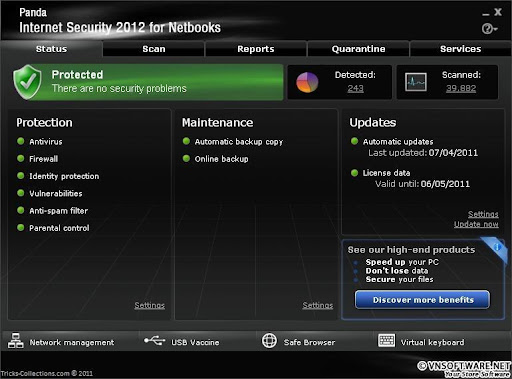The image size is (512, 379).
Task: Click the Parental control status dot
Action: point(21,228)
